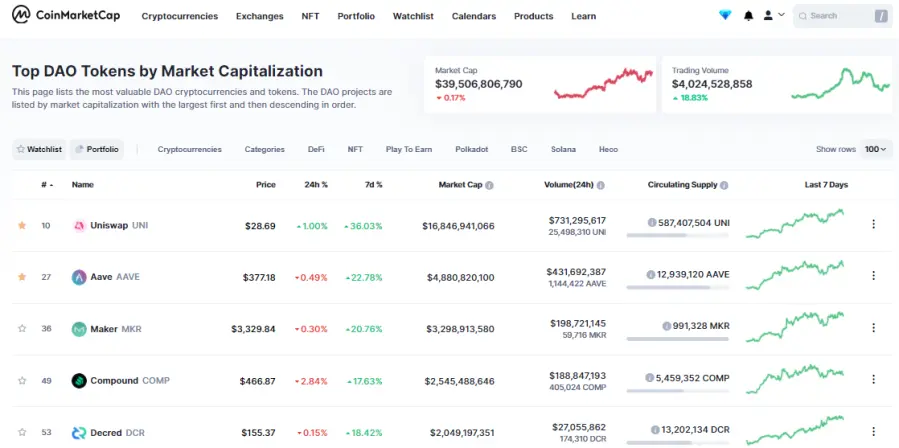Click the Decred coin logo
899x448 pixels.
(79, 433)
